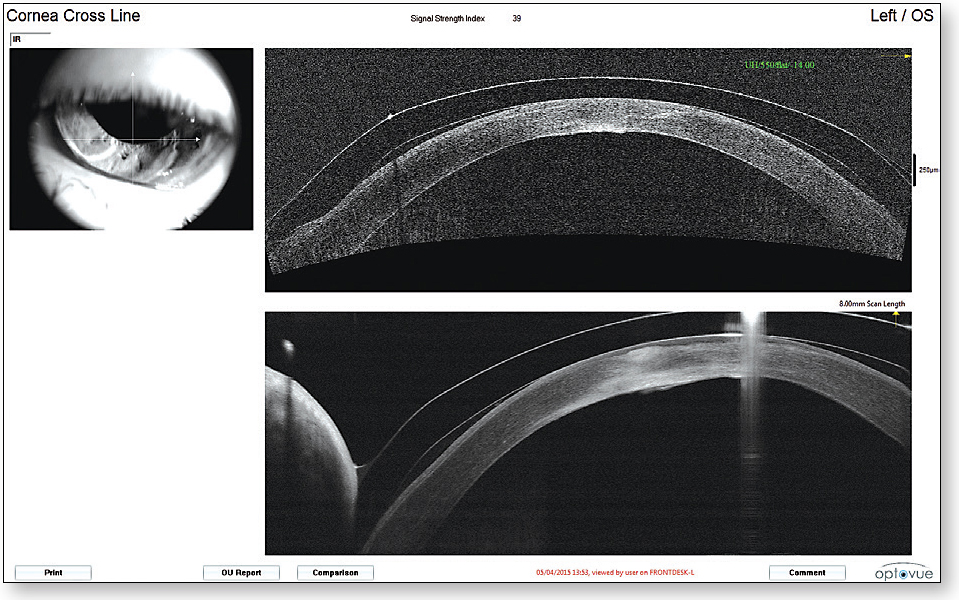Toggle the IR view label
Screen dimensions: 959x600
click(18, 39)
